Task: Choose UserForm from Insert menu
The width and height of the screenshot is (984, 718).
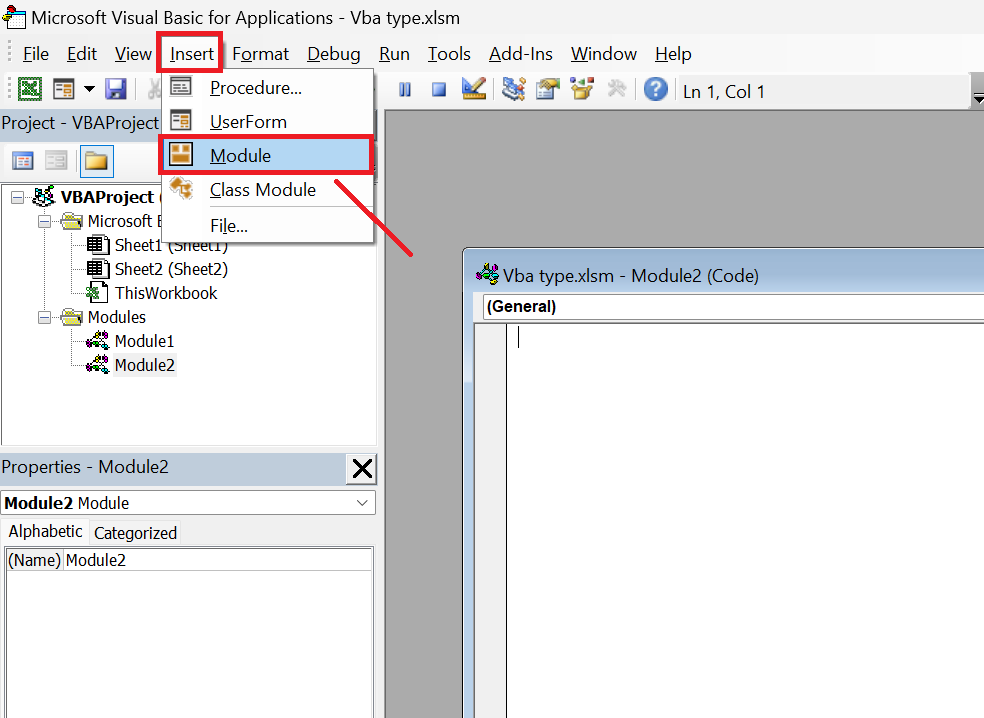Action: (267, 122)
